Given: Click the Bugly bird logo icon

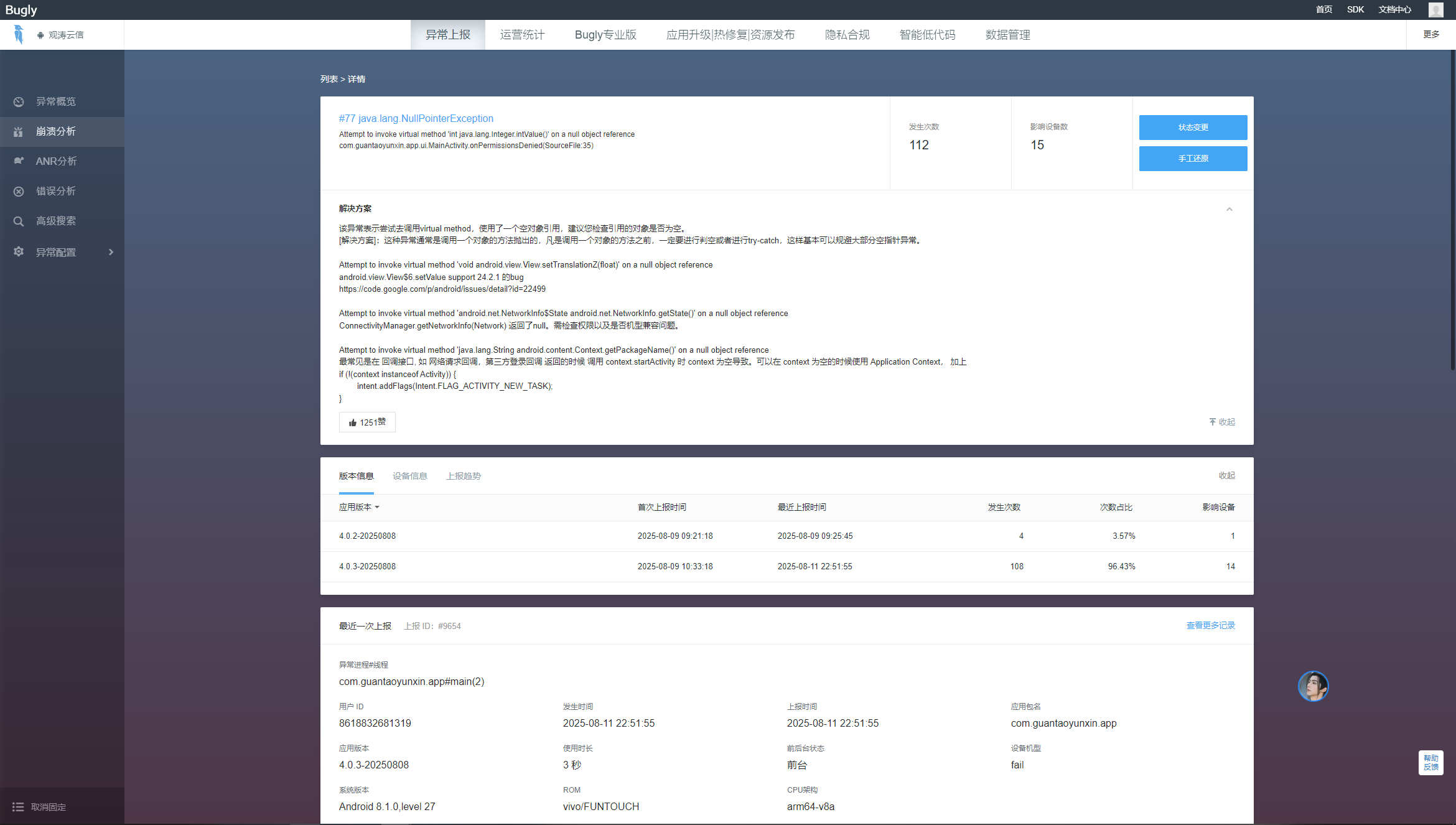Looking at the screenshot, I should [19, 34].
